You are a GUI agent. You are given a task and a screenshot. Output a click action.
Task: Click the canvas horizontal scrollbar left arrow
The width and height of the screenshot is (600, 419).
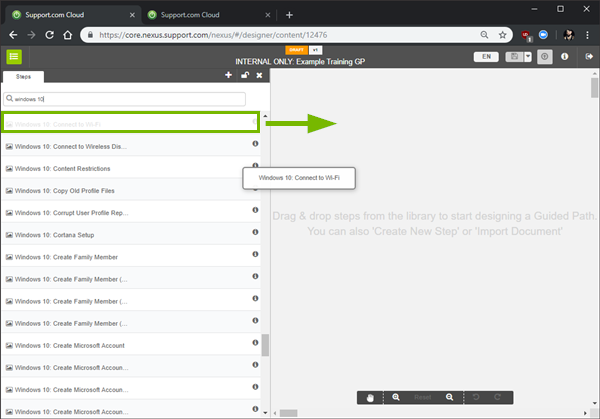[275, 413]
